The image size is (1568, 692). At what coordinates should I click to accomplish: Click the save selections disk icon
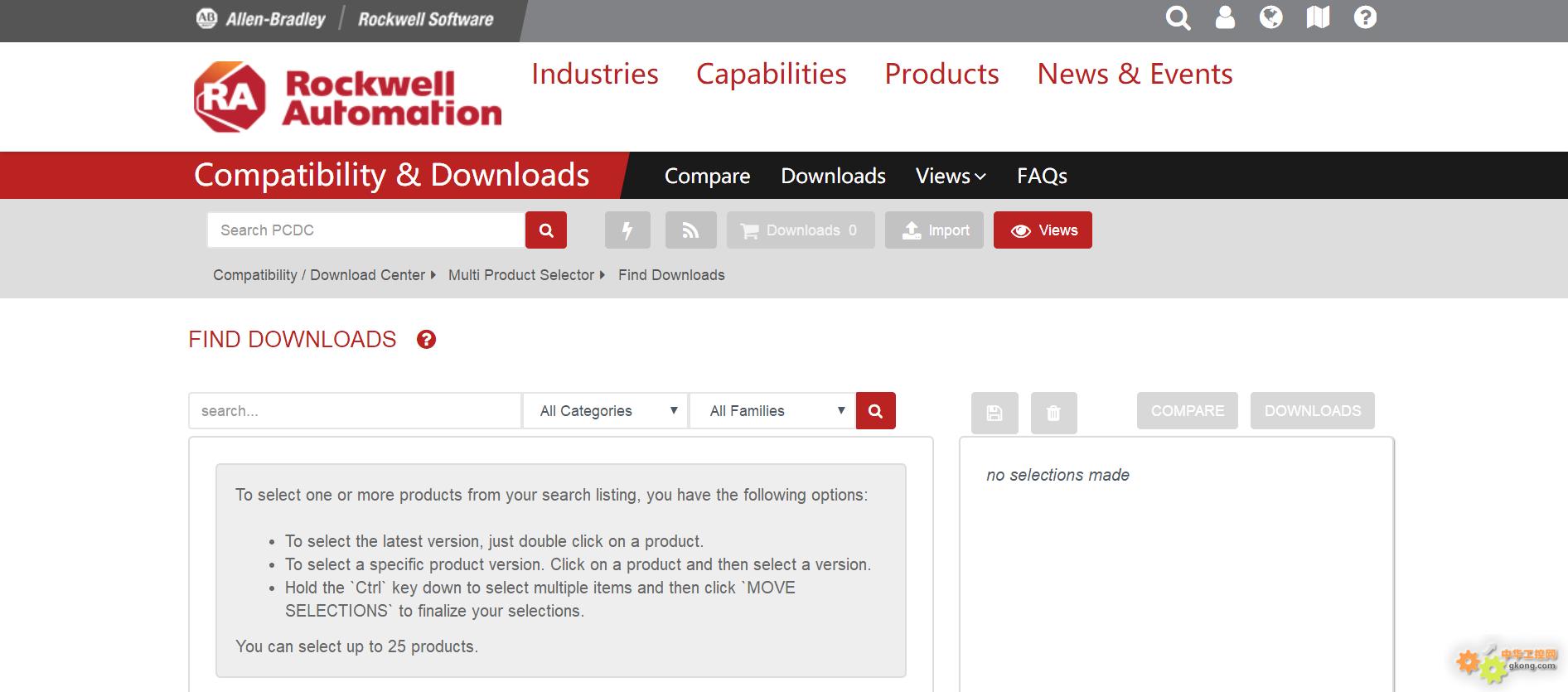[x=995, y=413]
